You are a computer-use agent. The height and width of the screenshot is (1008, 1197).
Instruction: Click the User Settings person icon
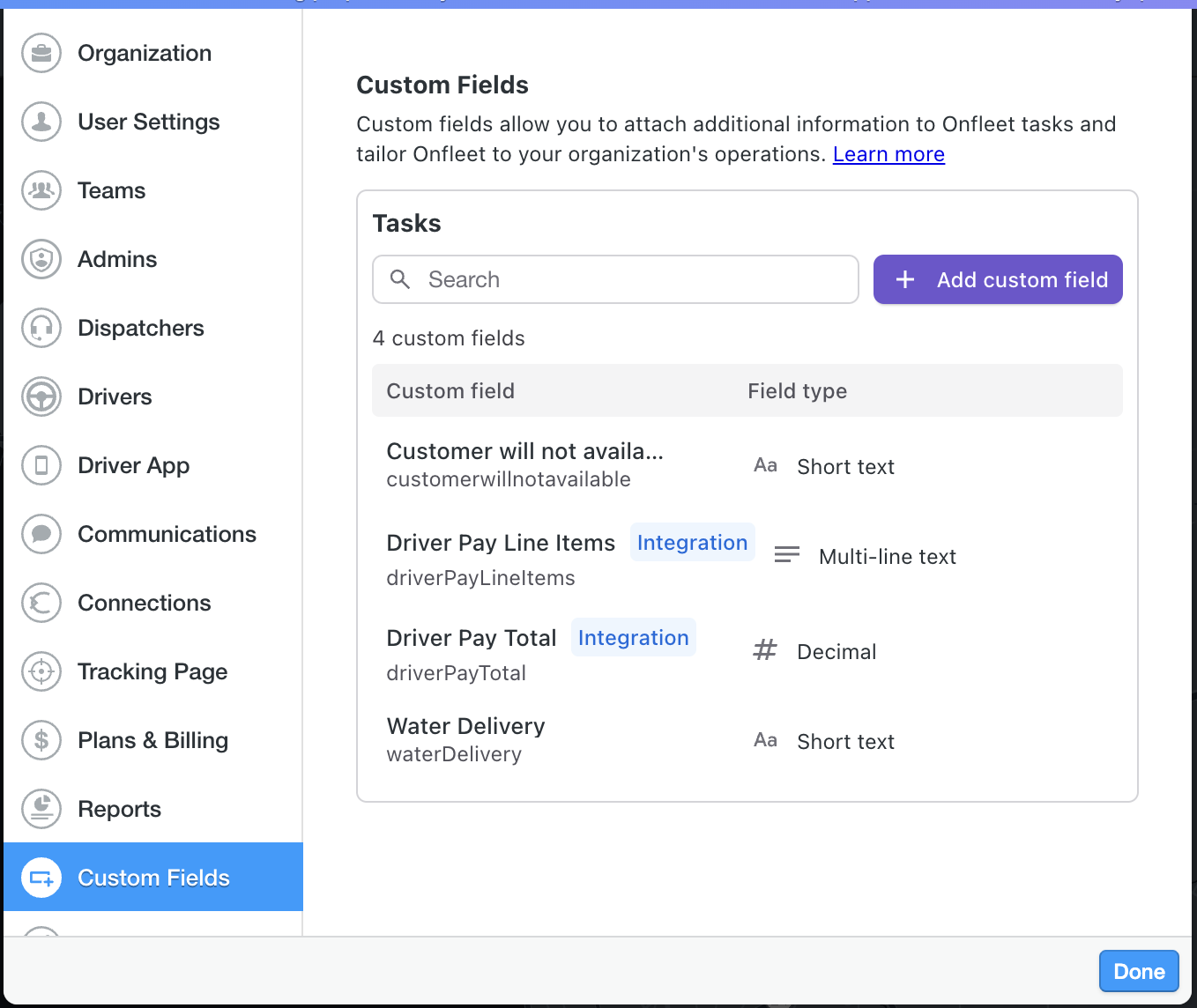(x=41, y=122)
